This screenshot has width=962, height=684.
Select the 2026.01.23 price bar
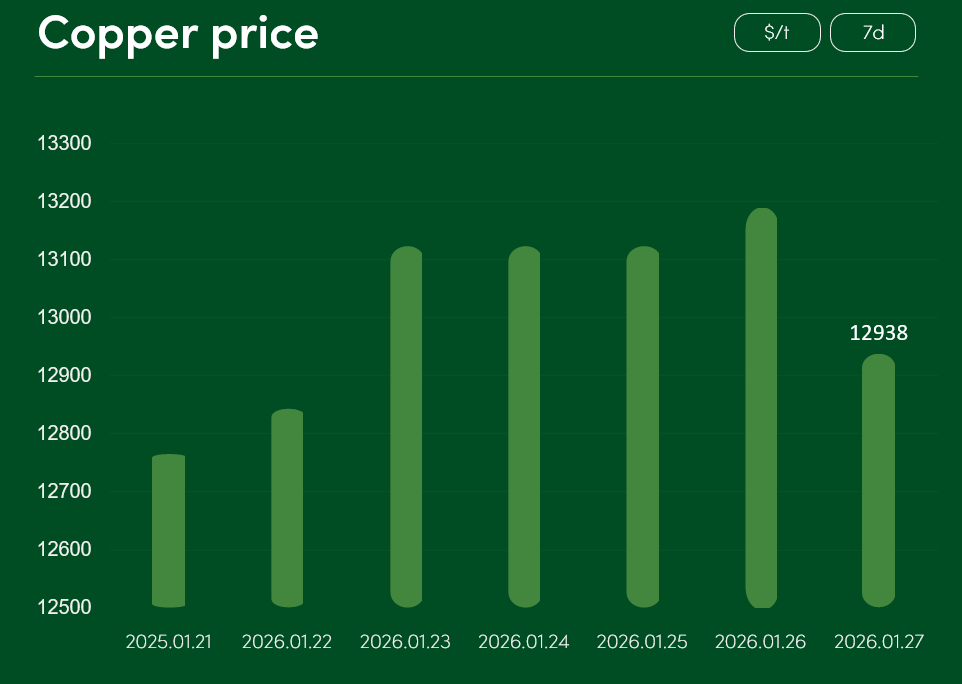[406, 426]
